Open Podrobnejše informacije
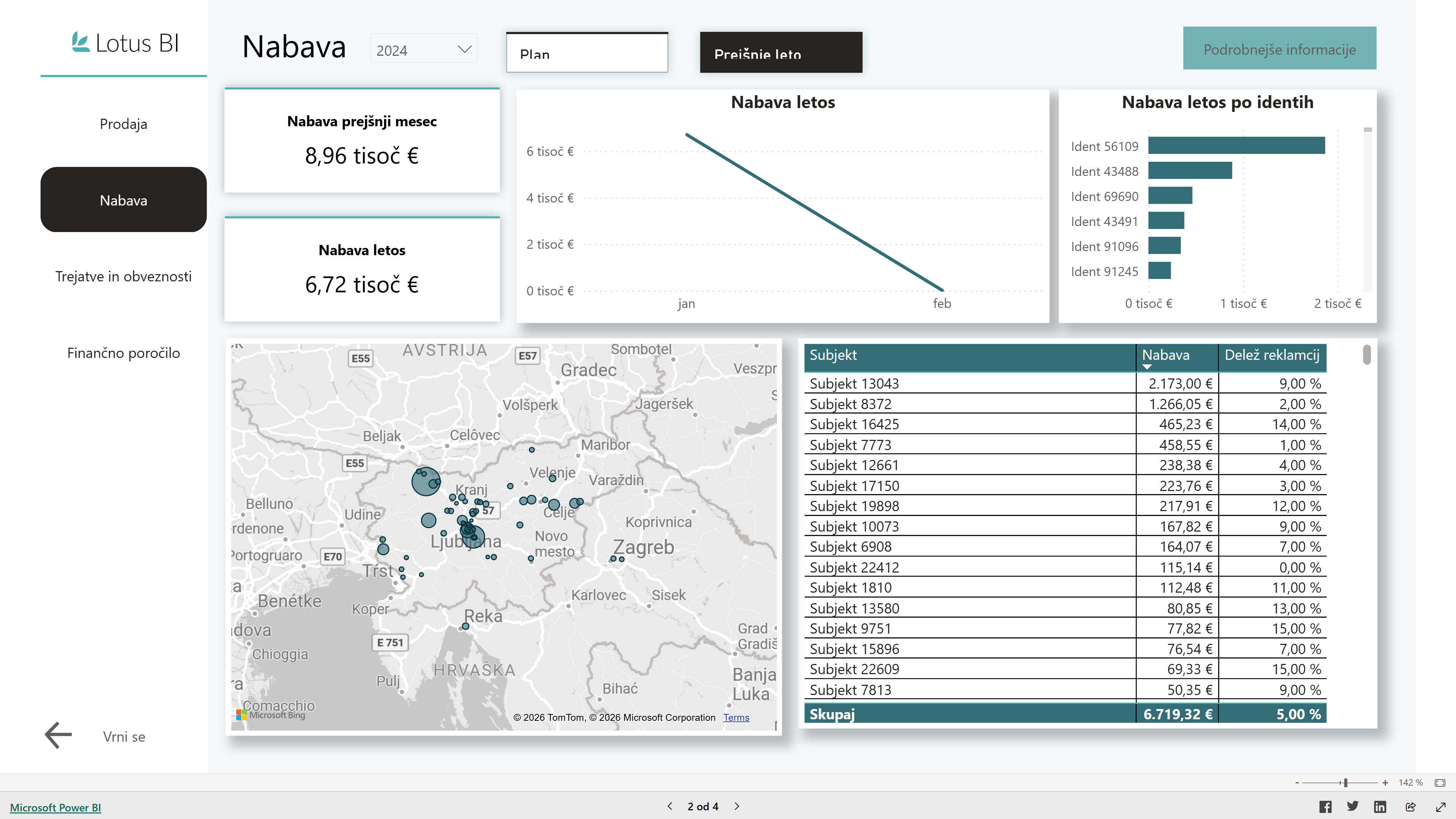This screenshot has height=819, width=1456. (1280, 49)
